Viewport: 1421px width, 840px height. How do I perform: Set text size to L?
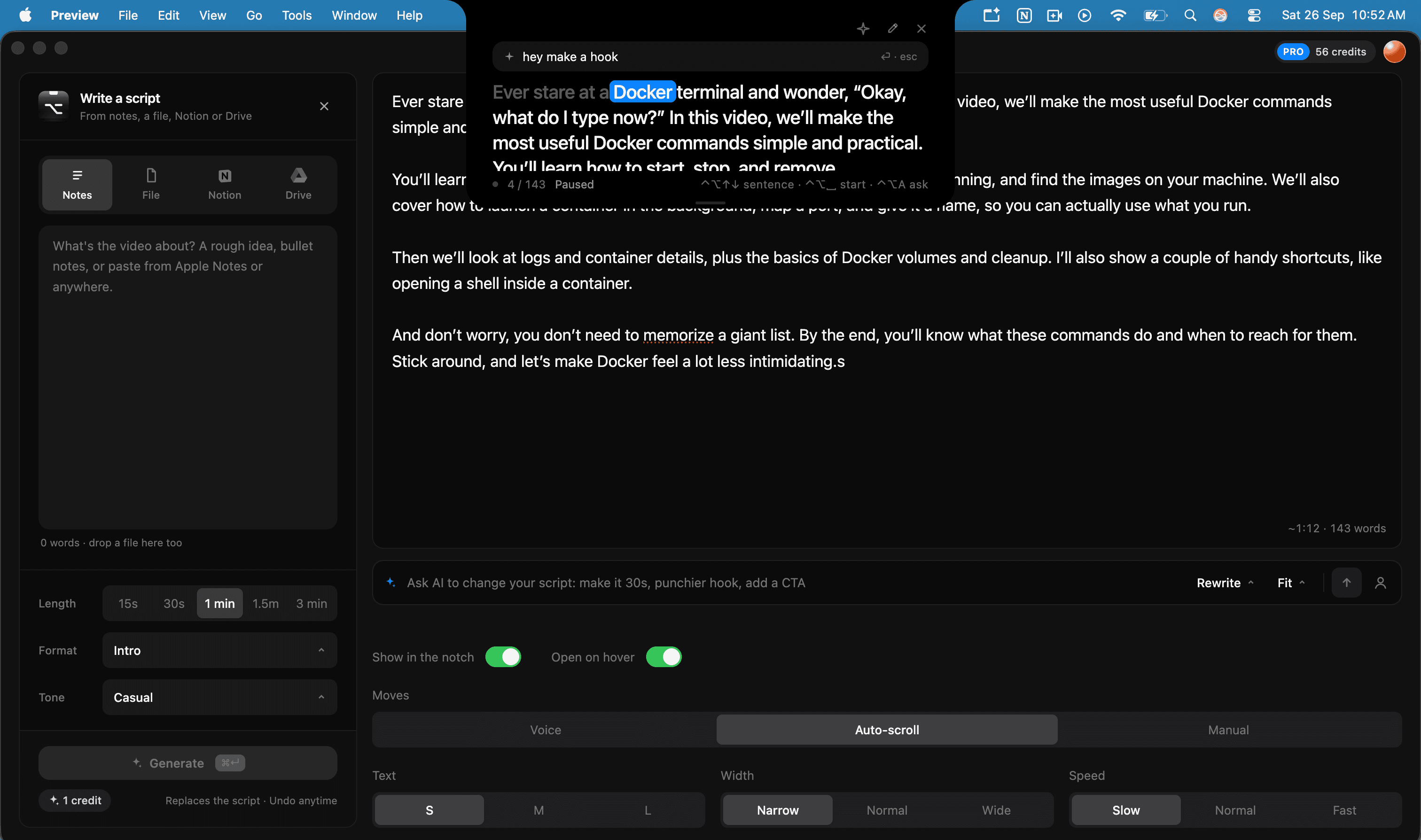tap(648, 810)
